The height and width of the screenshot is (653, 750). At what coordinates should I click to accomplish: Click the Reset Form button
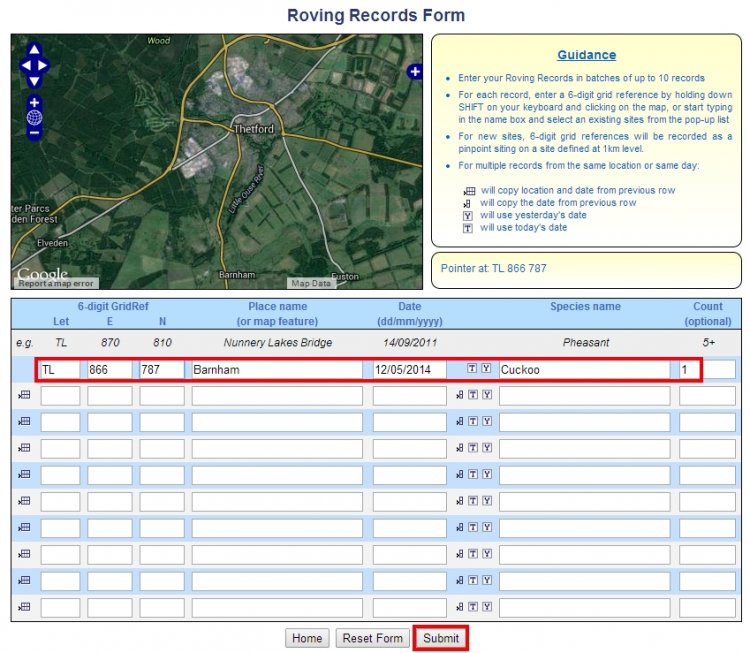(x=372, y=638)
